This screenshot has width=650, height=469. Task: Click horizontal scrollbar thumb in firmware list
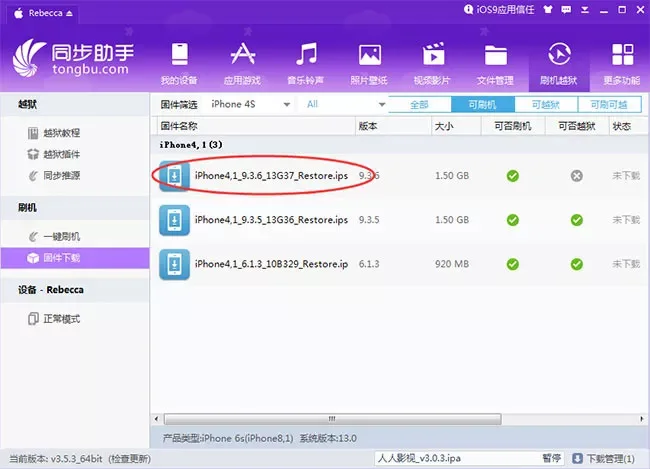coord(332,419)
